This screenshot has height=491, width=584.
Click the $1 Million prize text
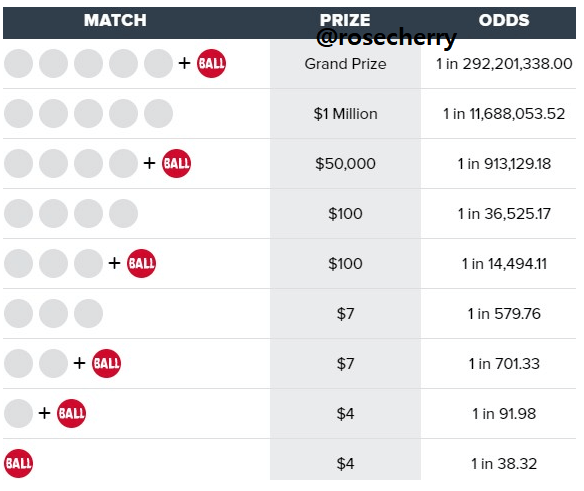coord(345,114)
